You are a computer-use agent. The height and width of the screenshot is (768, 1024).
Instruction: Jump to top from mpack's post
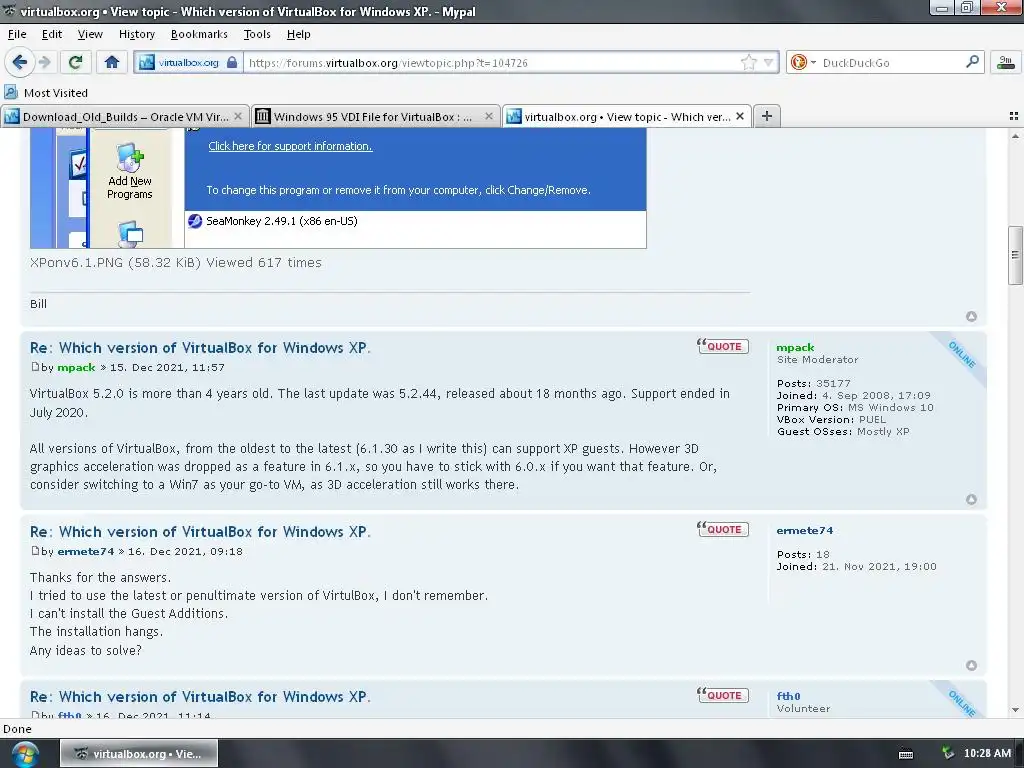(971, 499)
